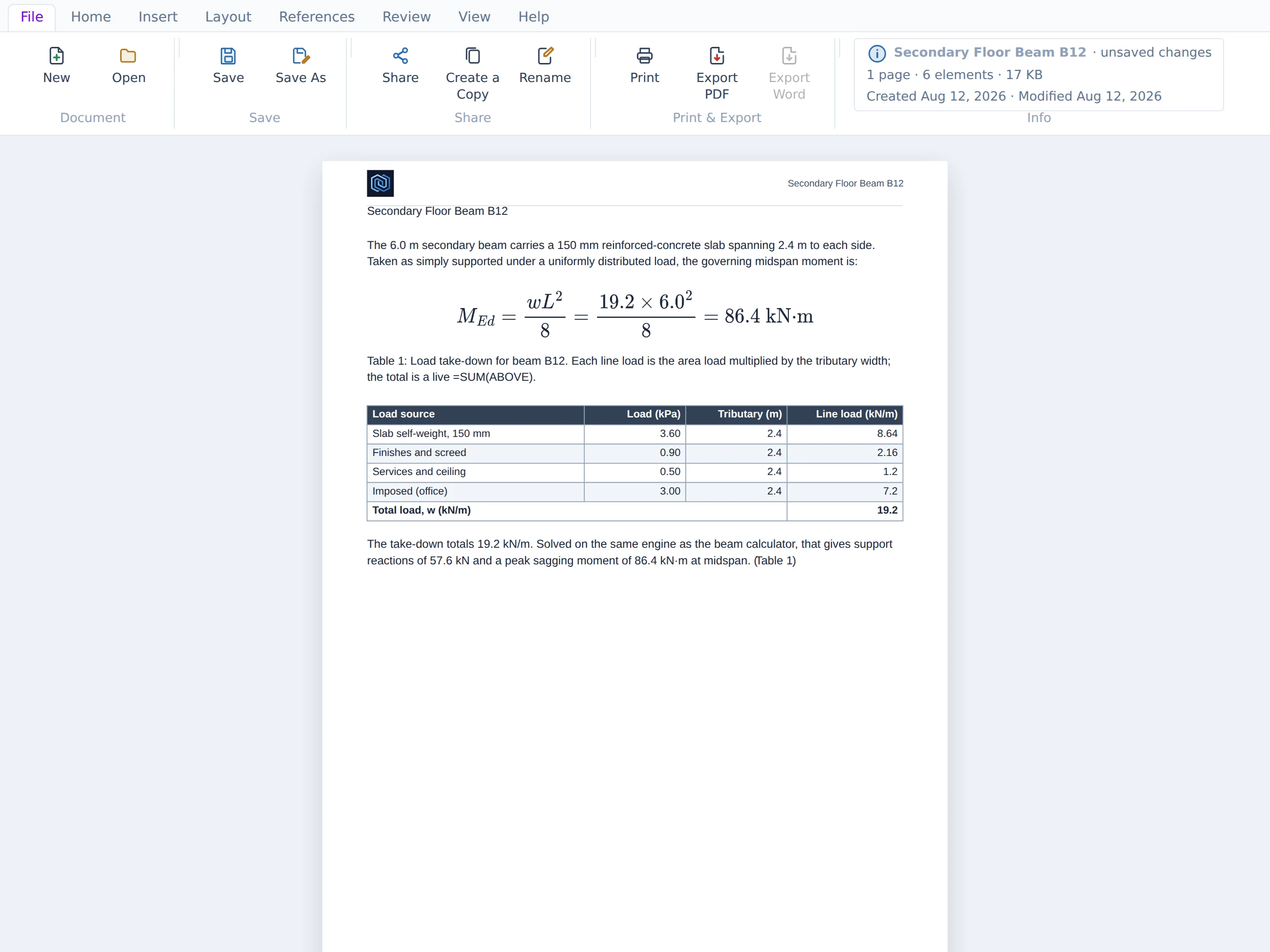The image size is (1270, 952).
Task: Click the Table 1 caption text
Action: (x=629, y=369)
